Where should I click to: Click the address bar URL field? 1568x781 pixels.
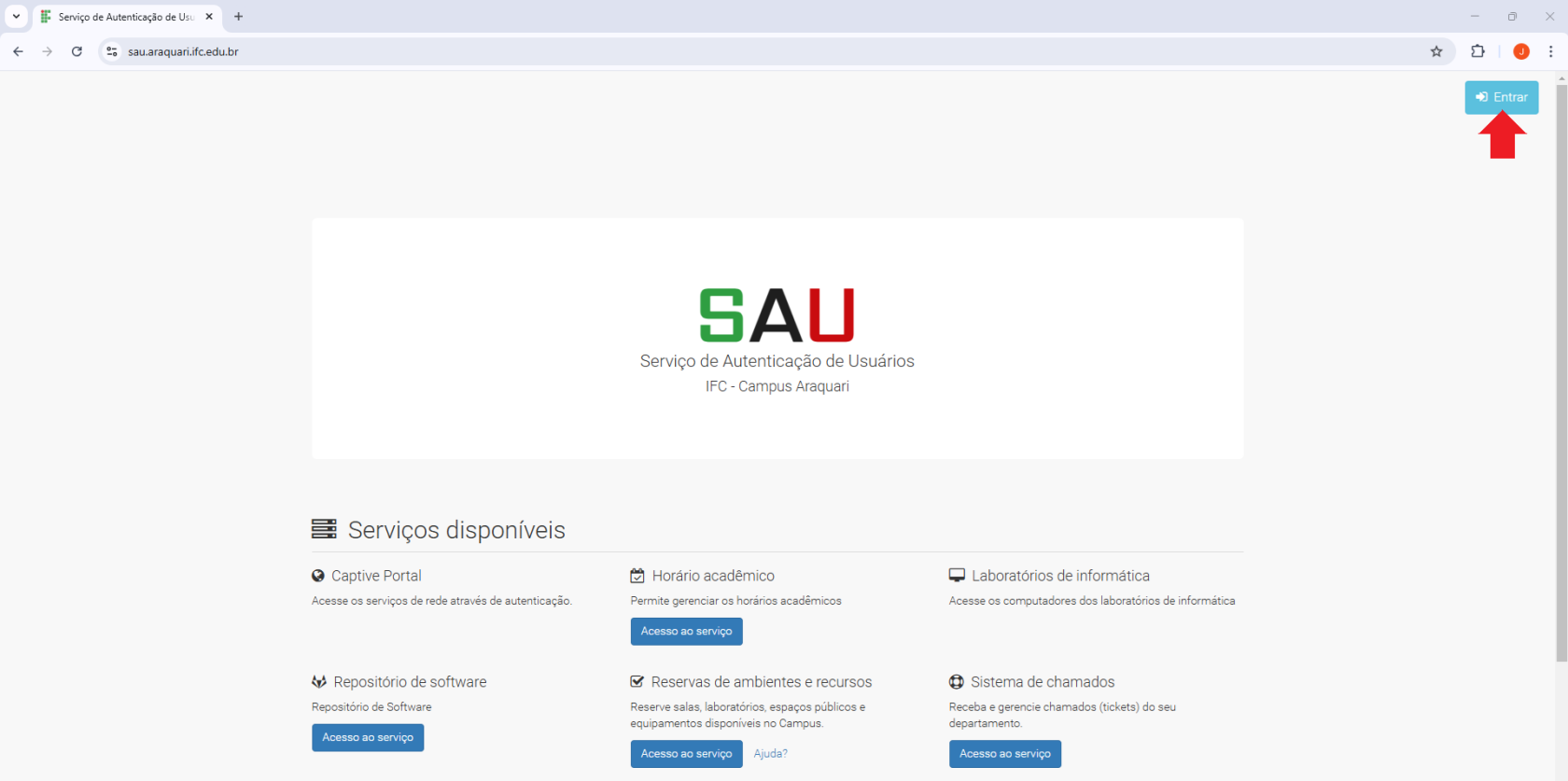[747, 51]
